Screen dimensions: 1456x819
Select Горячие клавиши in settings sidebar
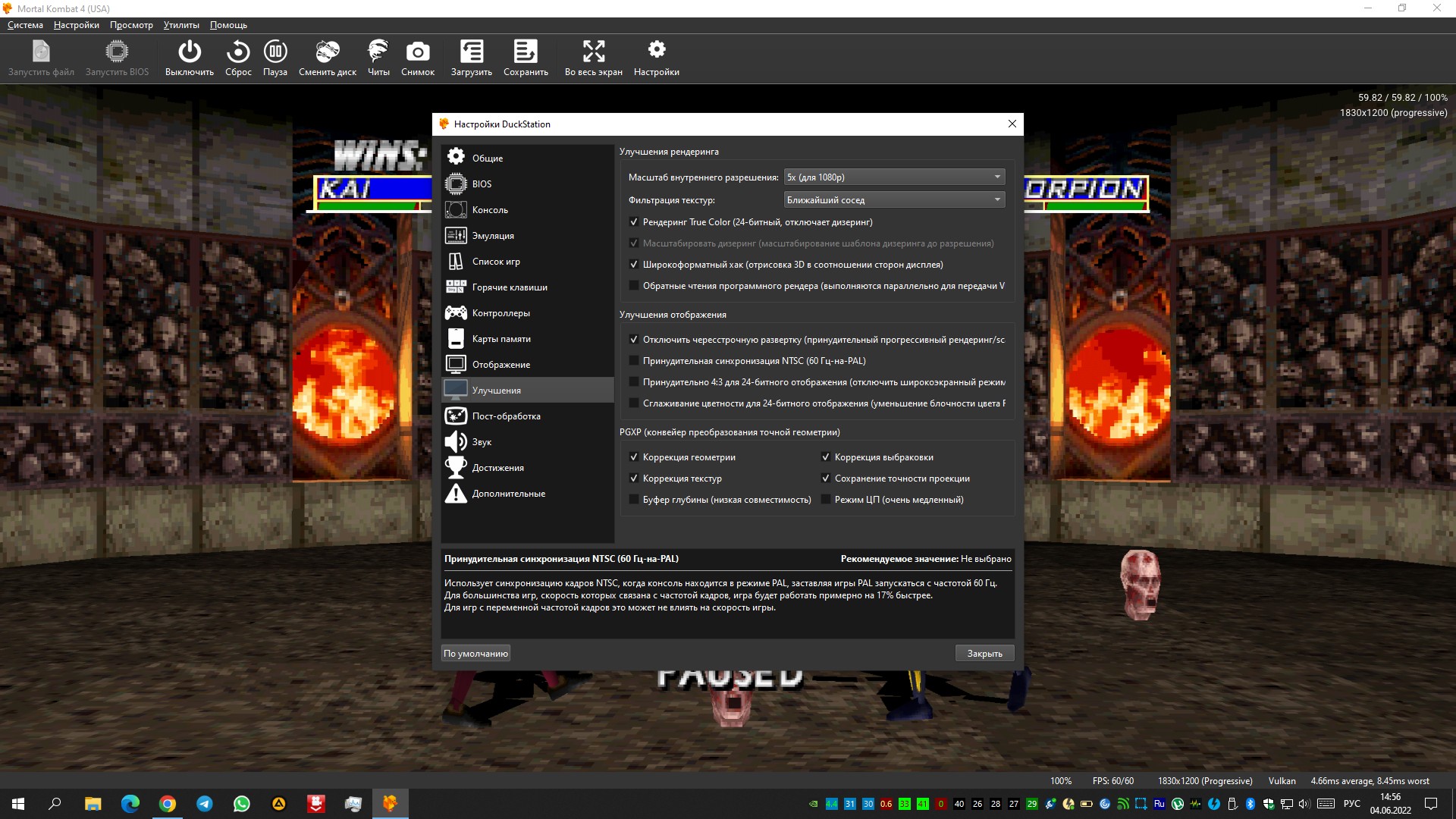pyautogui.click(x=528, y=287)
